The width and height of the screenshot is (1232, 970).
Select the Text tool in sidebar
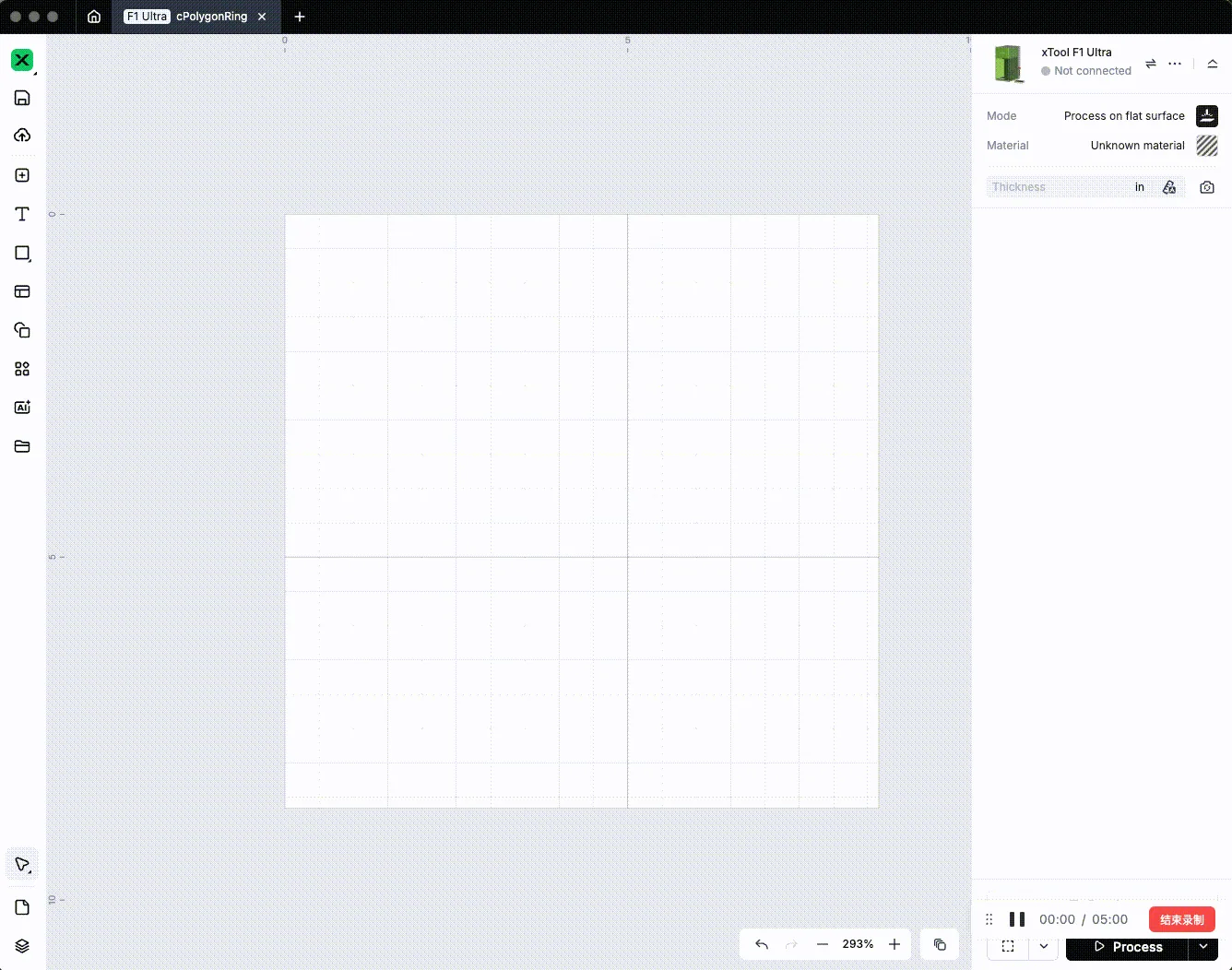22,214
